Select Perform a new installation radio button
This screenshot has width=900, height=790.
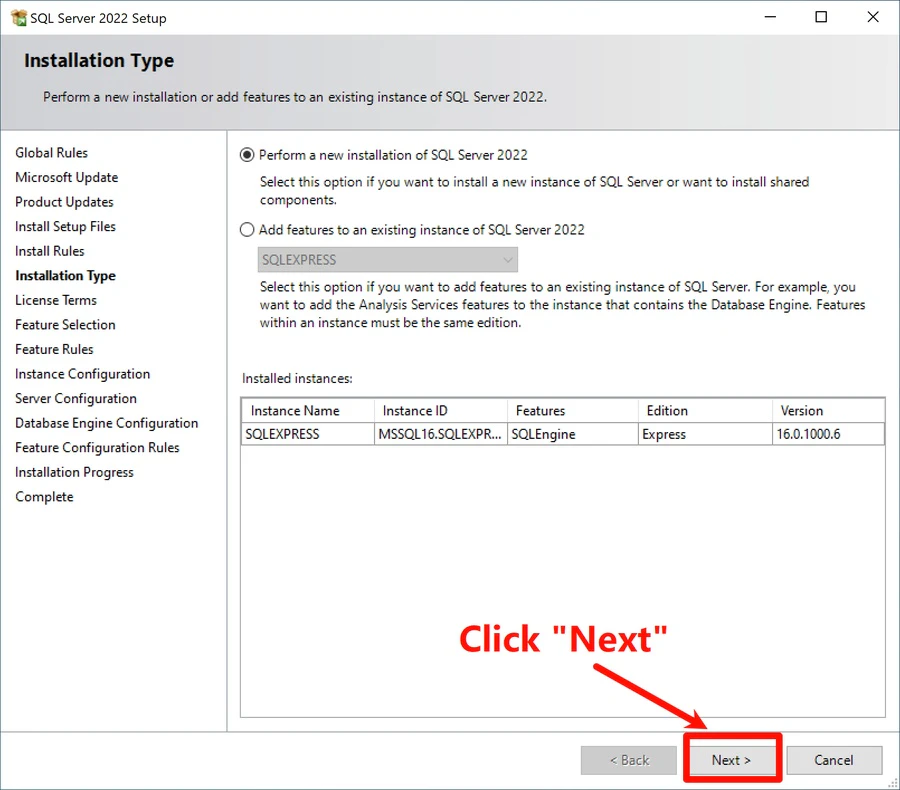(x=247, y=155)
